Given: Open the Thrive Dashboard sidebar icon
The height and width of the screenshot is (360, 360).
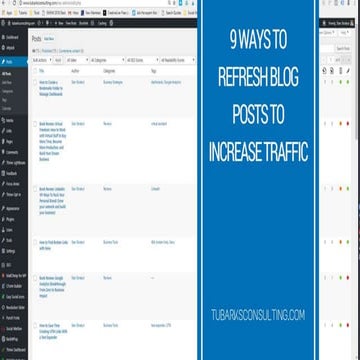Looking at the screenshot, I should tap(3, 350).
